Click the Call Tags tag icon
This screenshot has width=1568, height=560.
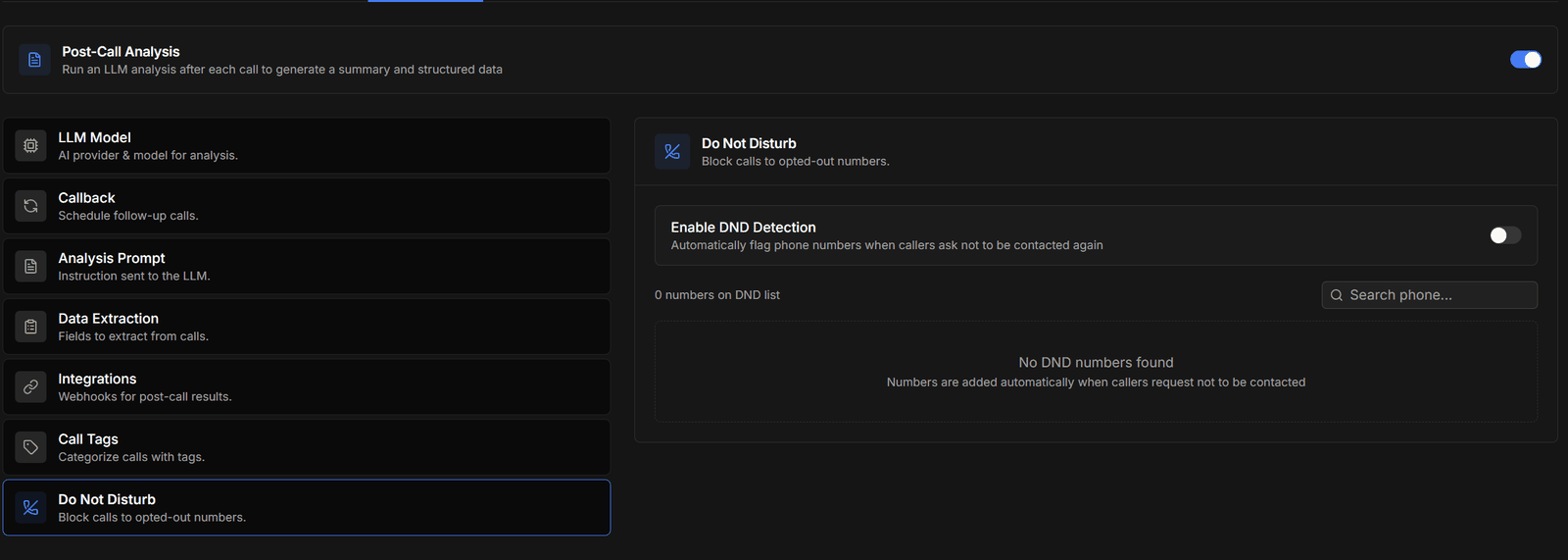30,447
